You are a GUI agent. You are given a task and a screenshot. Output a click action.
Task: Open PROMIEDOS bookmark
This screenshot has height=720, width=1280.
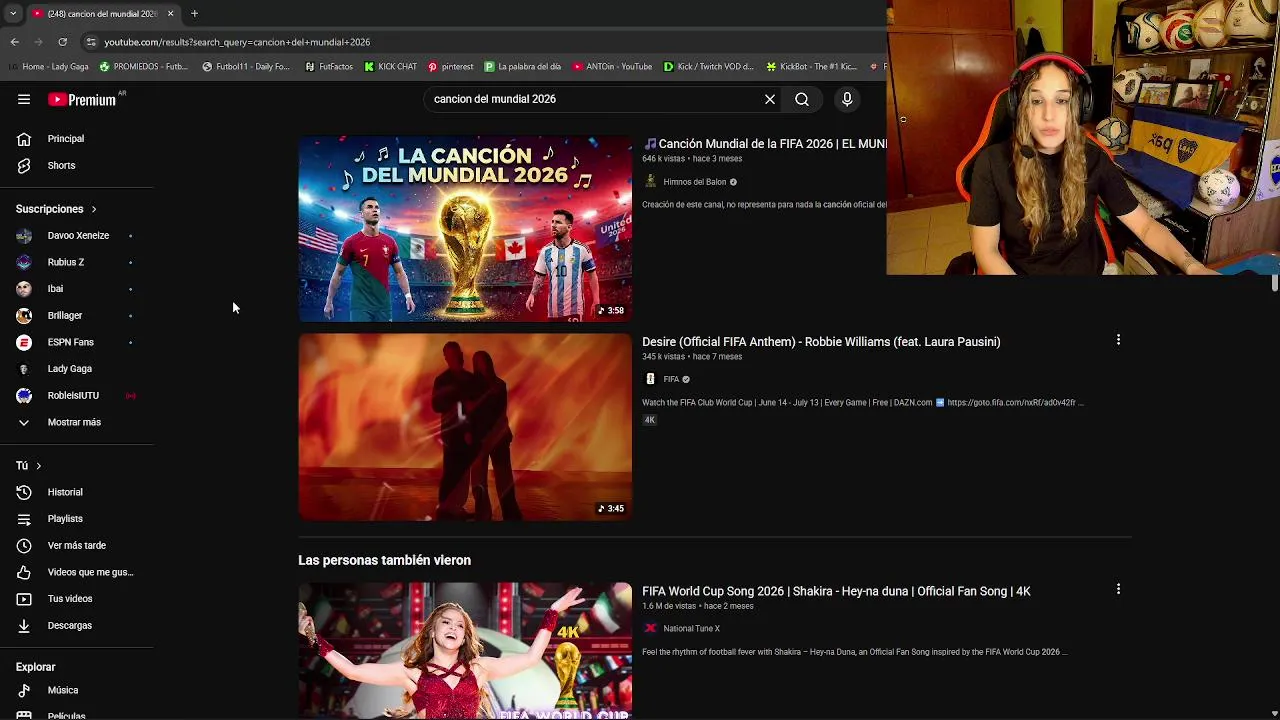pos(144,67)
